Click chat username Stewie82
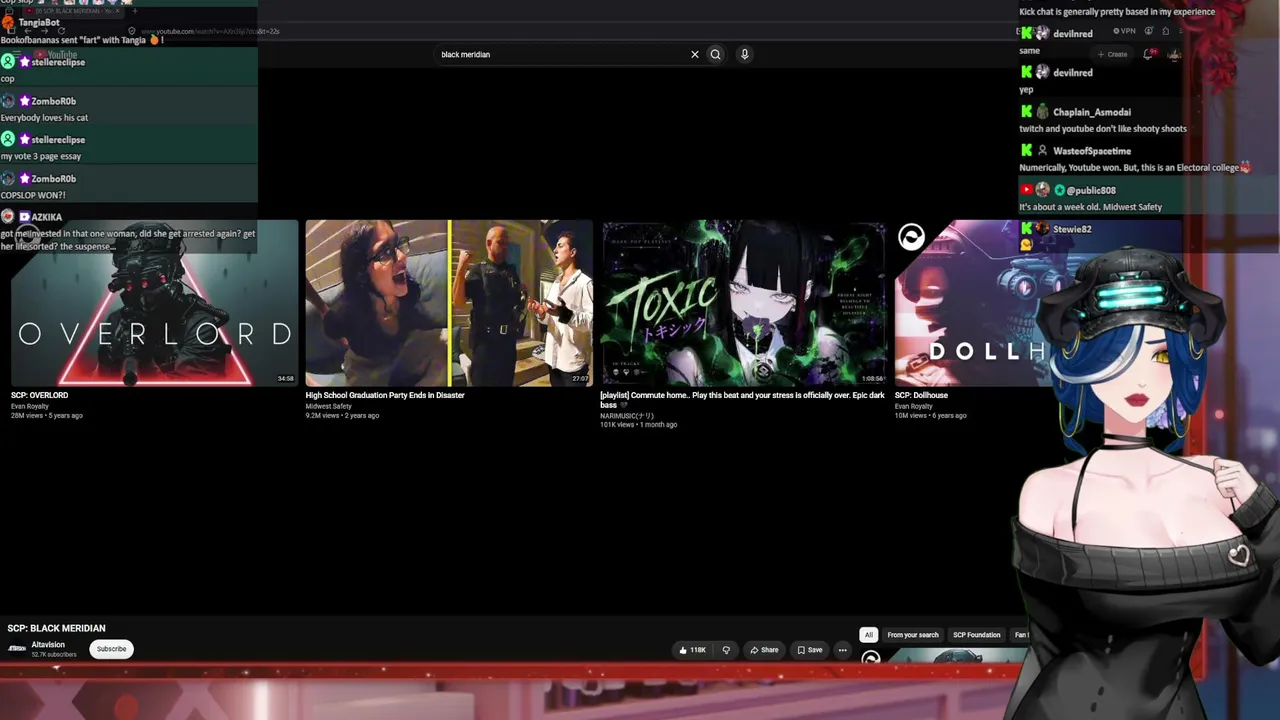This screenshot has height=720, width=1280. click(1072, 229)
